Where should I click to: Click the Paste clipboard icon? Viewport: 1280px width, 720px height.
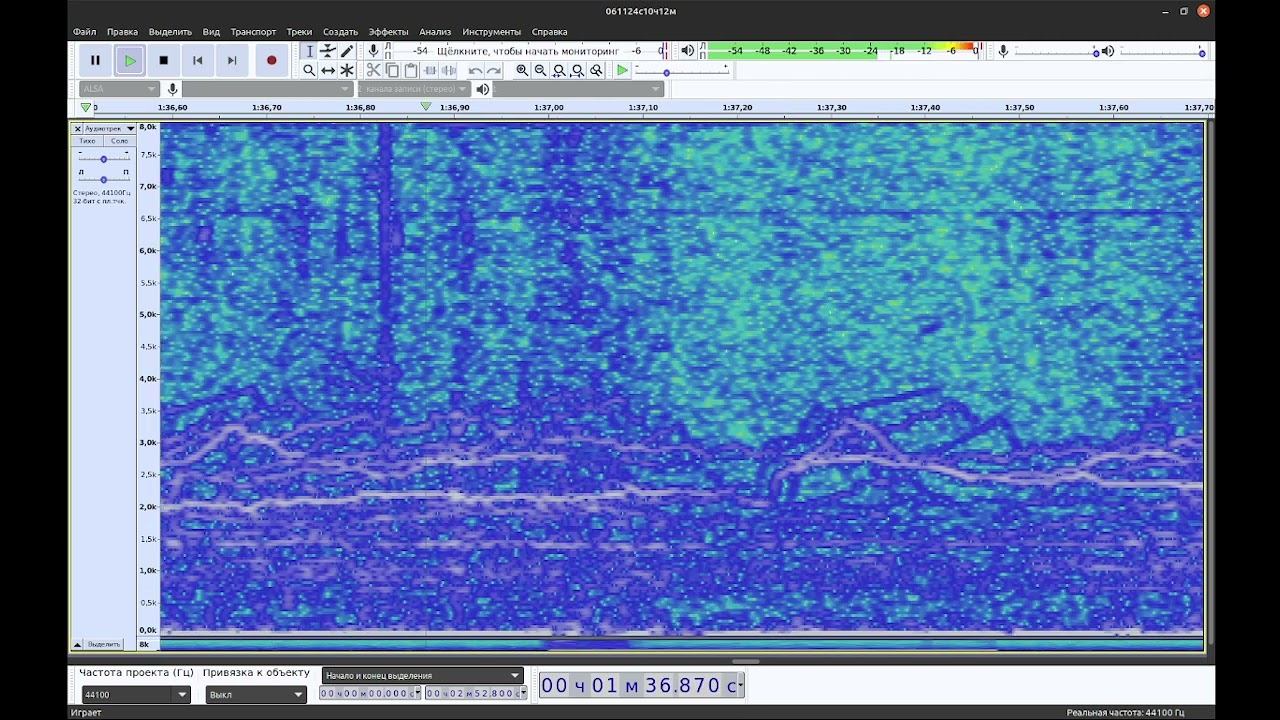click(x=411, y=70)
